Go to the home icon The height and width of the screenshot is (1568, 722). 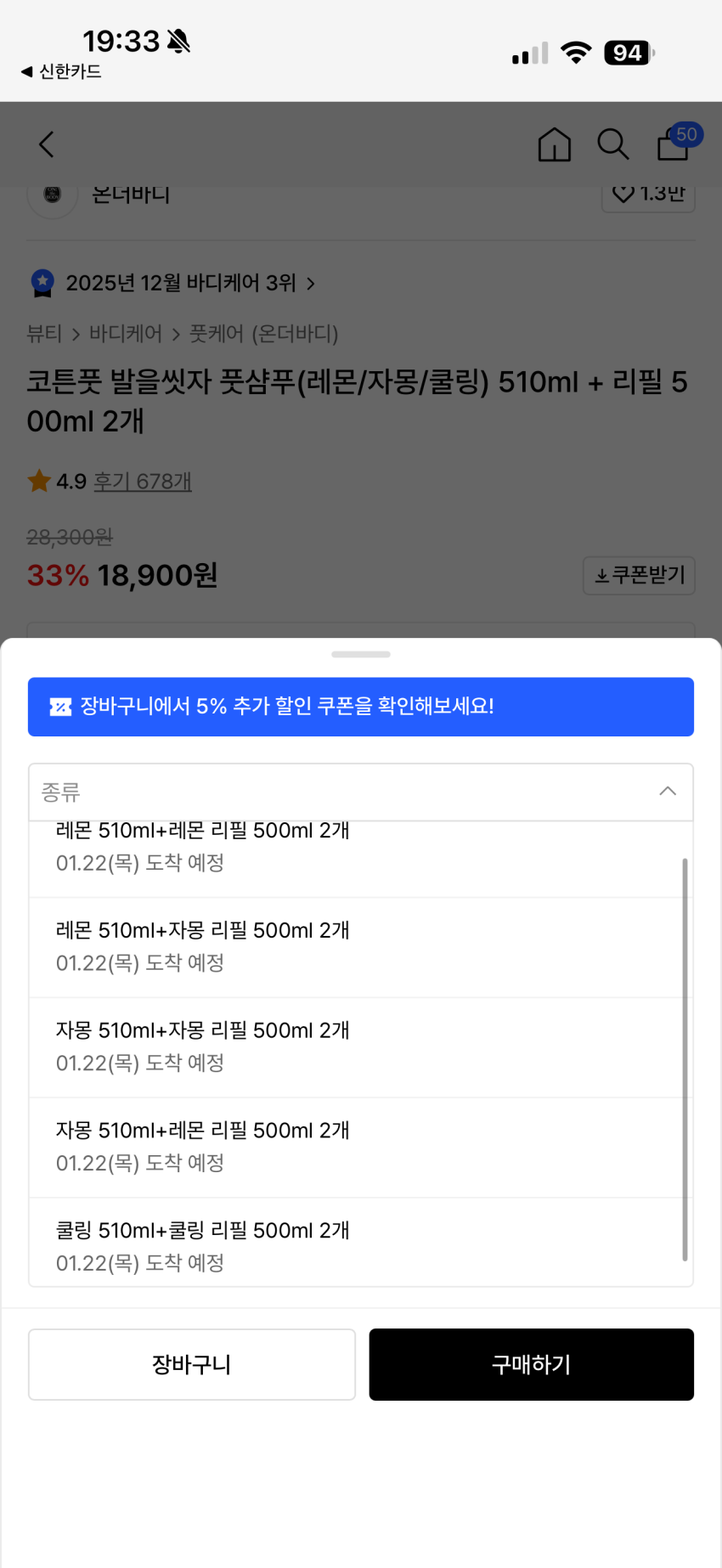click(554, 144)
